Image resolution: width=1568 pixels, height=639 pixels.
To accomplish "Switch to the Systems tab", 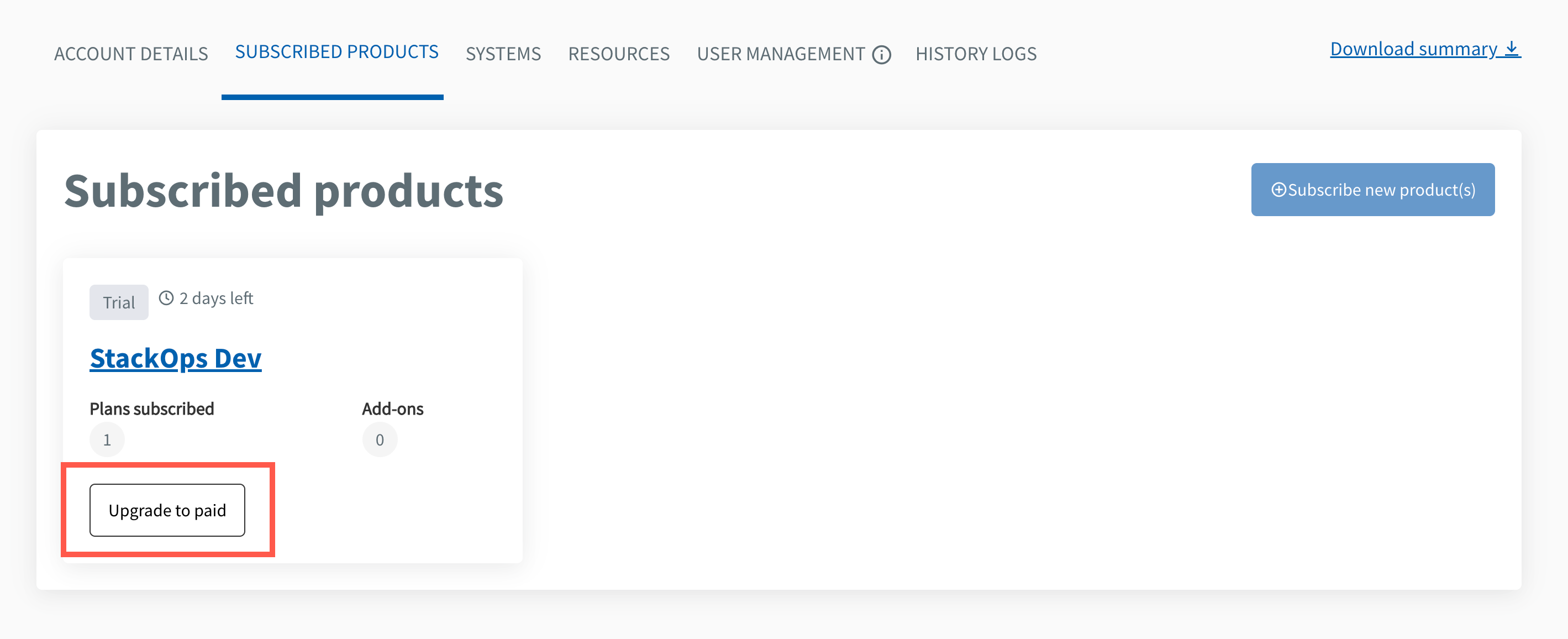I will [x=503, y=54].
